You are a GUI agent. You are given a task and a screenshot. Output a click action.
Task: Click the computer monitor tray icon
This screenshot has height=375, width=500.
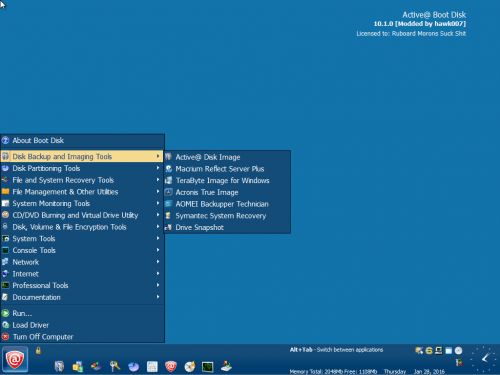point(439,350)
